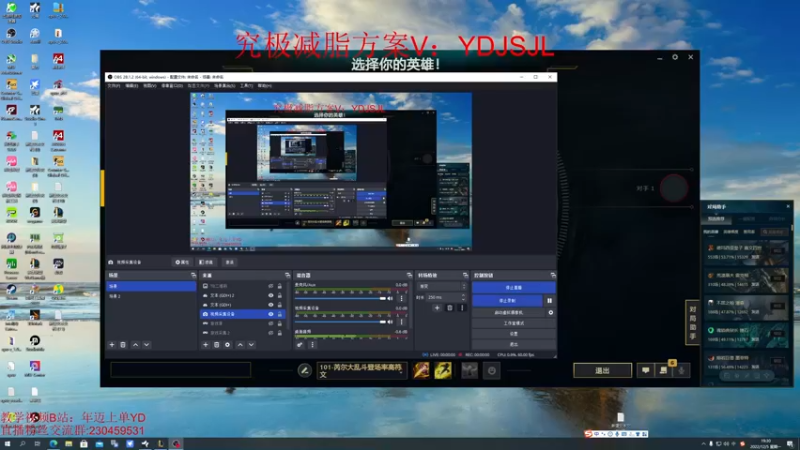Open the OBS 编辑(E) menu
This screenshot has height=450, width=800.
(x=132, y=86)
